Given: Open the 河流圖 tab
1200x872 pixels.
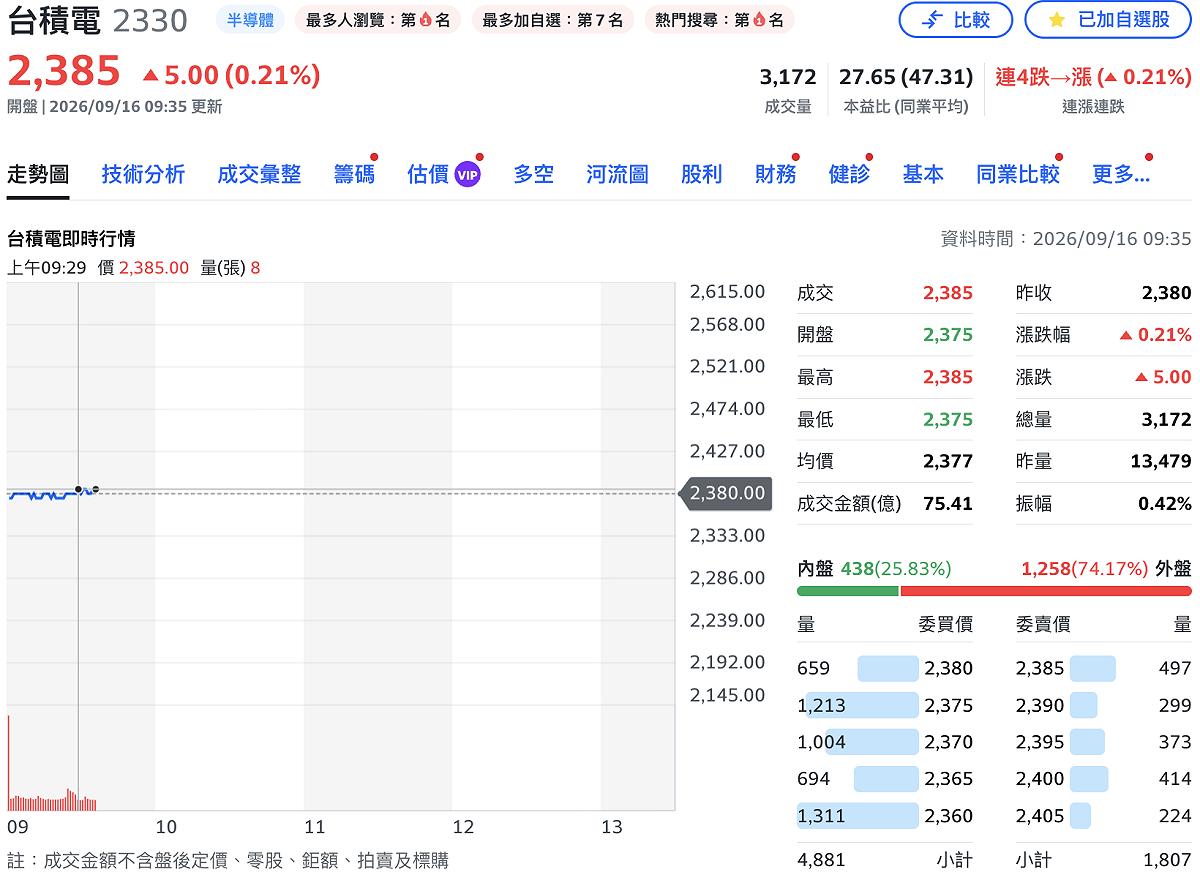Looking at the screenshot, I should 617,174.
